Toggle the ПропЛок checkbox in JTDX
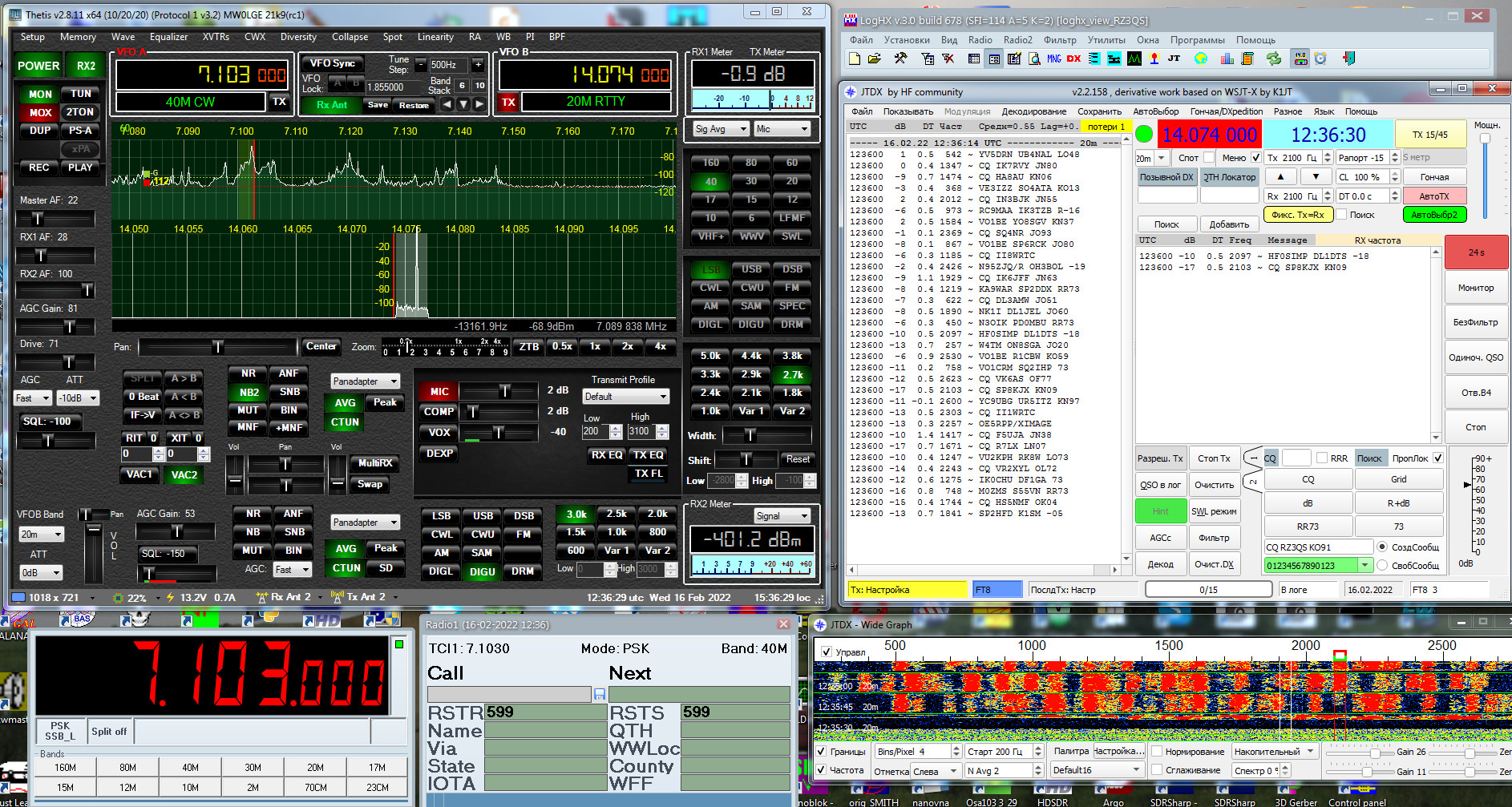This screenshot has height=807, width=1512. coord(1438,458)
